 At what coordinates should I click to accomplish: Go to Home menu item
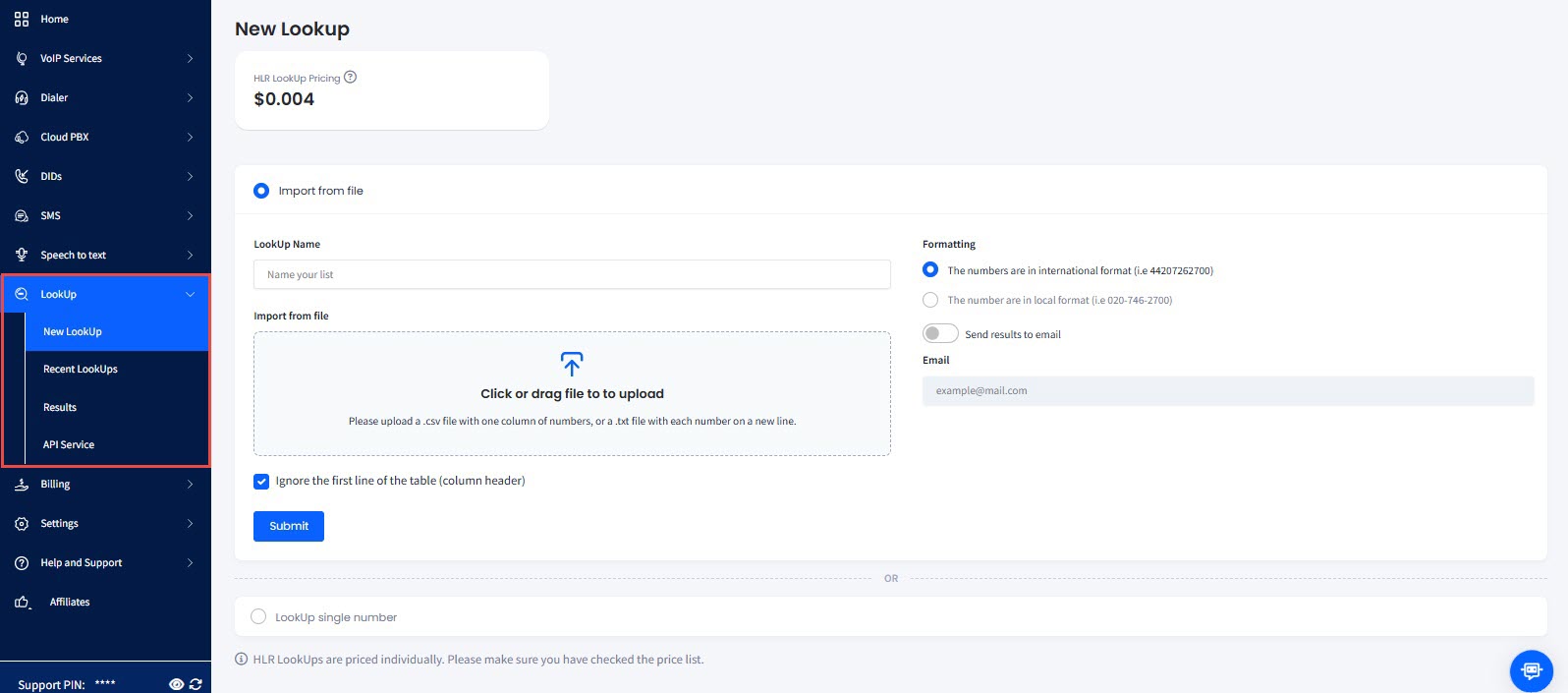[x=105, y=19]
